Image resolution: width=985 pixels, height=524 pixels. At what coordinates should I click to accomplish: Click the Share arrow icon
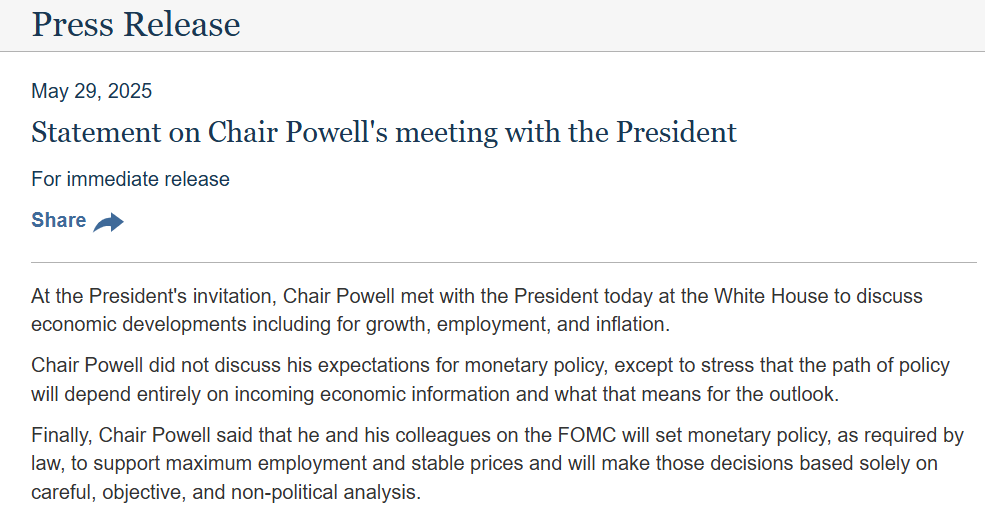click(109, 222)
